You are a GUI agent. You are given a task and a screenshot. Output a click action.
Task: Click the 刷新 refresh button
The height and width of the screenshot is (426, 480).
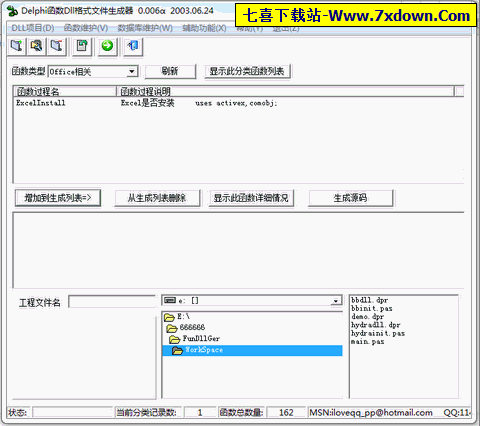pyautogui.click(x=170, y=71)
